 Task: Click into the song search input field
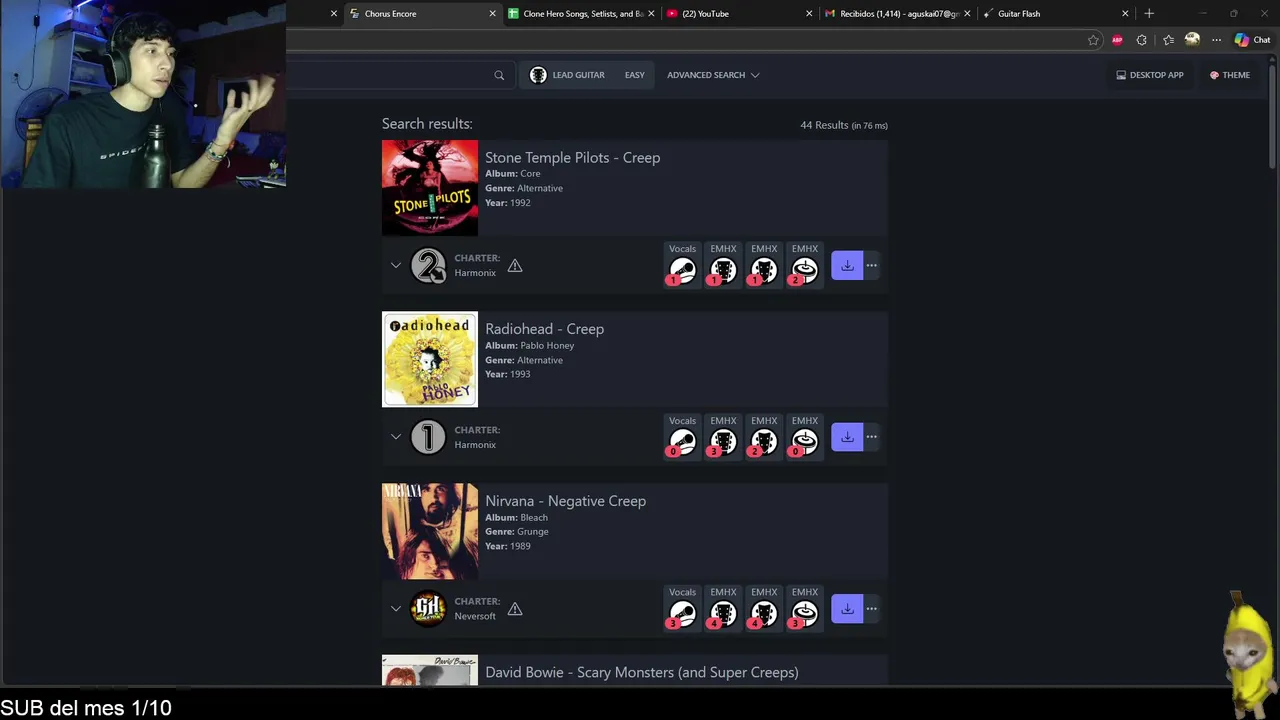(x=390, y=75)
